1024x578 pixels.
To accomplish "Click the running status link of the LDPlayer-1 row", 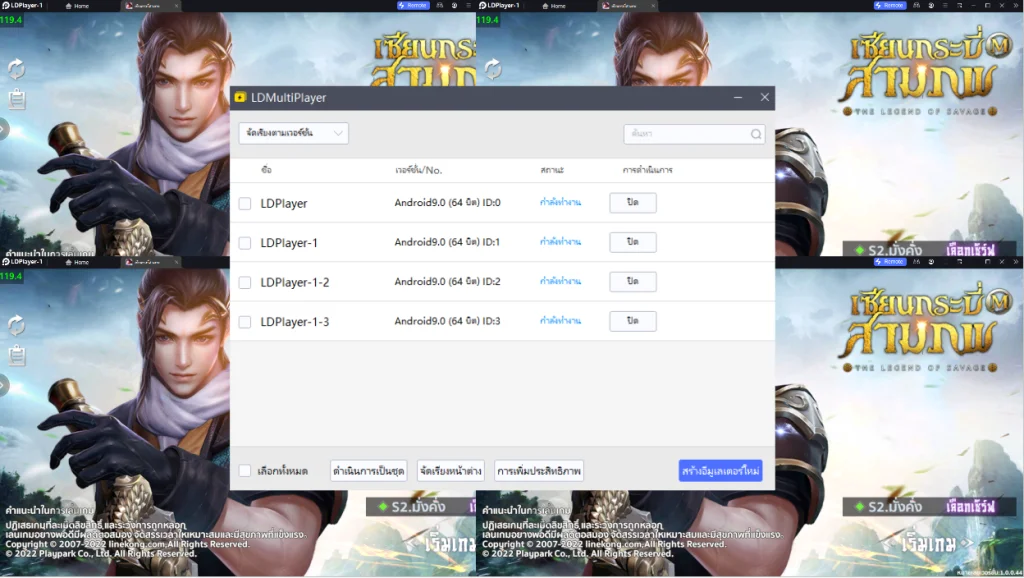I will pyautogui.click(x=560, y=242).
